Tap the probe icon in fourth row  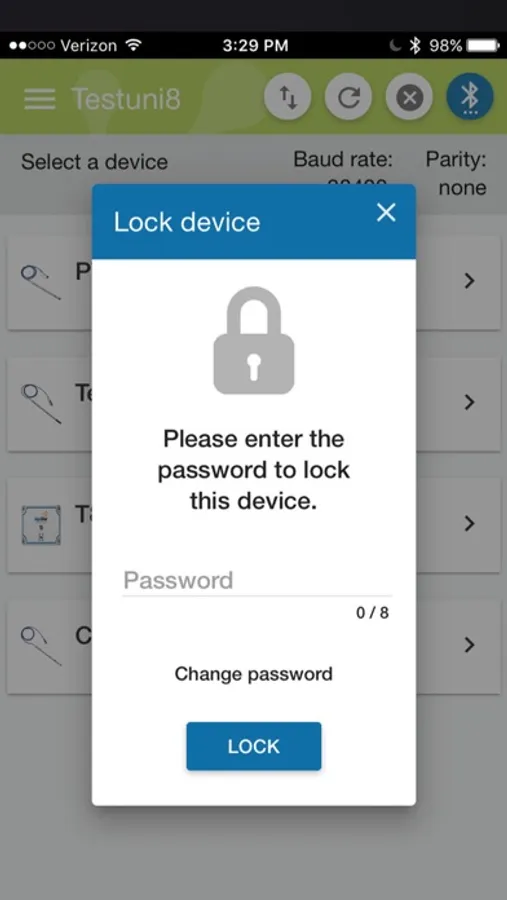pyautogui.click(x=40, y=646)
